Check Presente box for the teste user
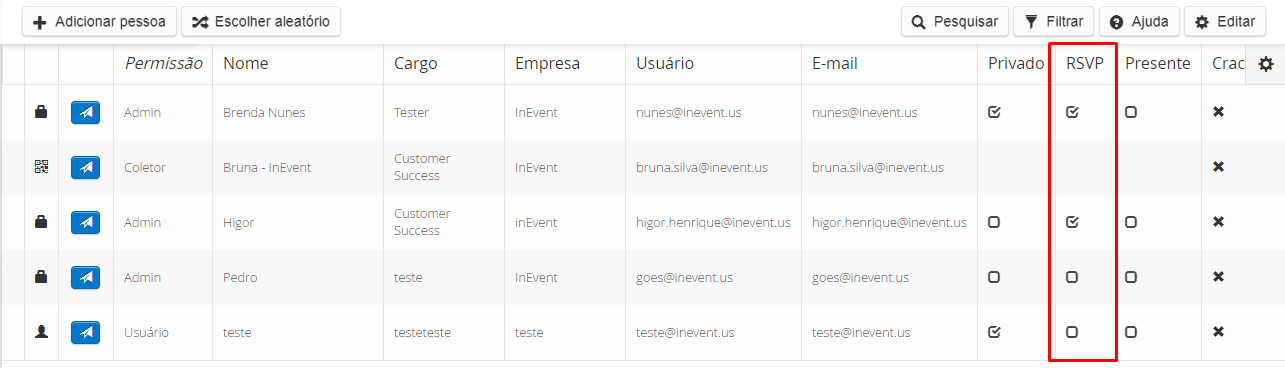This screenshot has width=1285, height=368. pyautogui.click(x=1131, y=332)
